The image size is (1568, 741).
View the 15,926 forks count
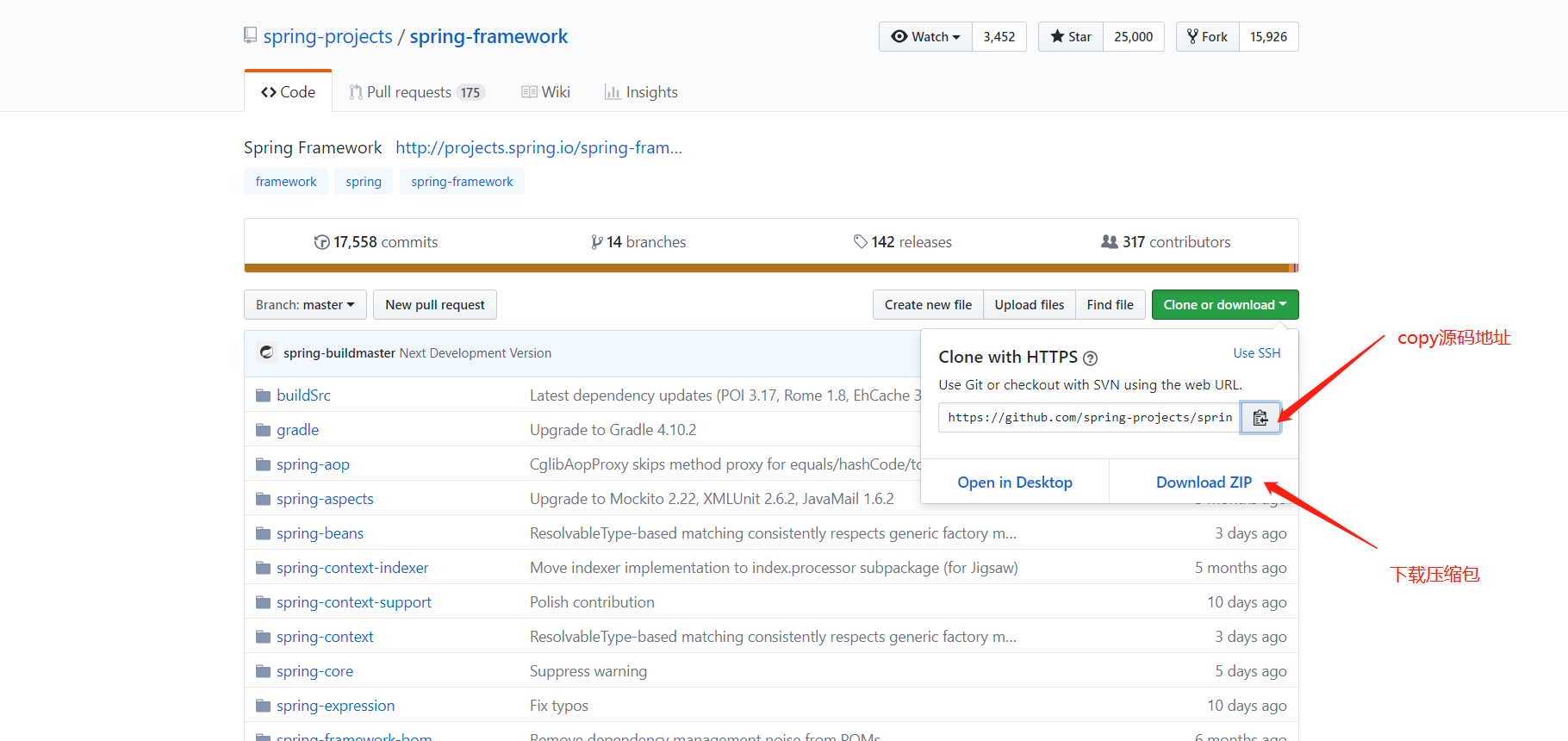tap(1269, 37)
